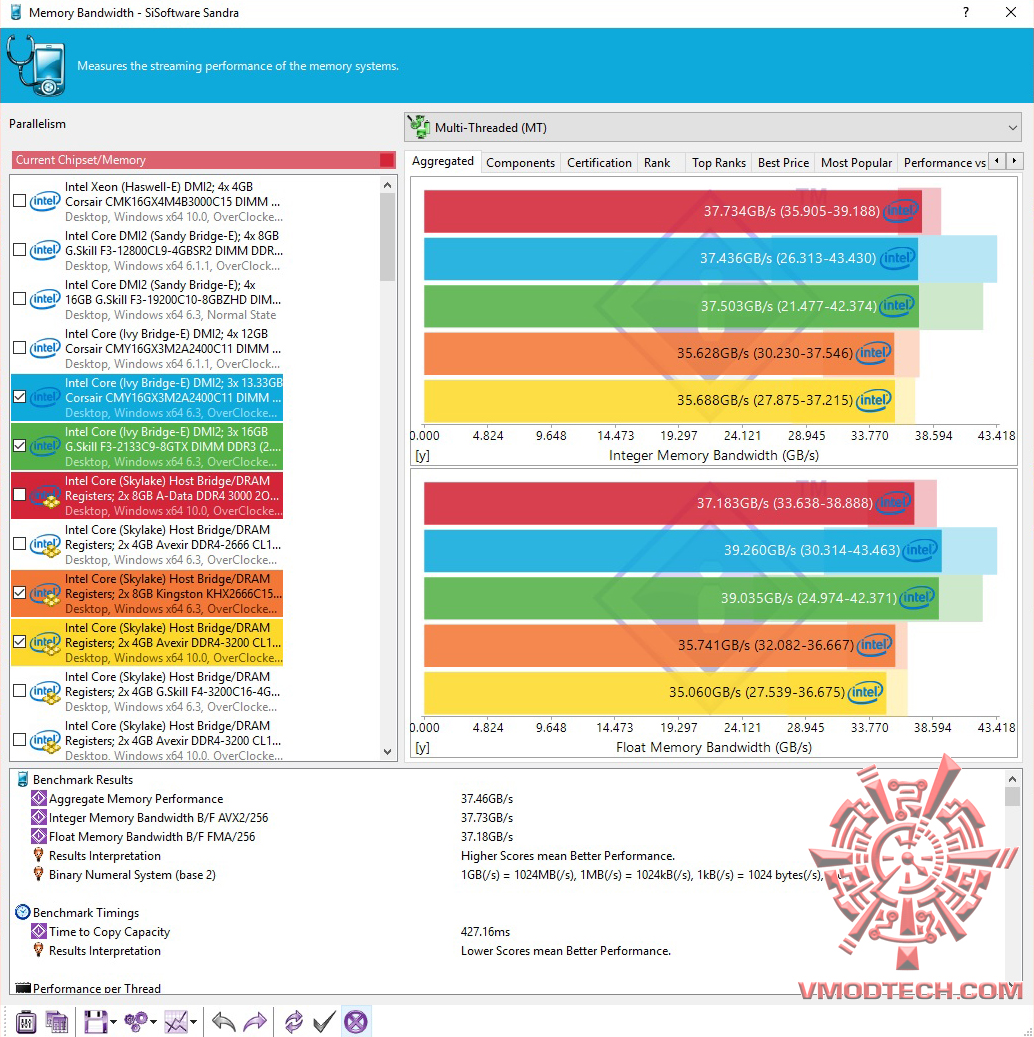Click the back arrow toolbar icon

pos(224,1022)
